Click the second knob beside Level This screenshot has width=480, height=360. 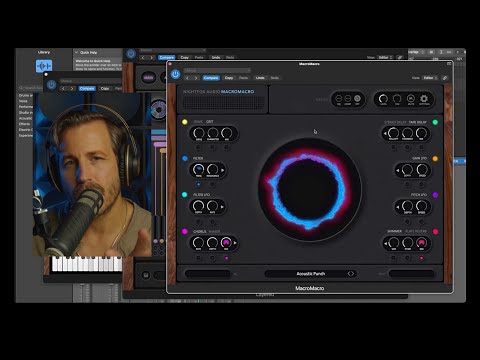coord(397,99)
